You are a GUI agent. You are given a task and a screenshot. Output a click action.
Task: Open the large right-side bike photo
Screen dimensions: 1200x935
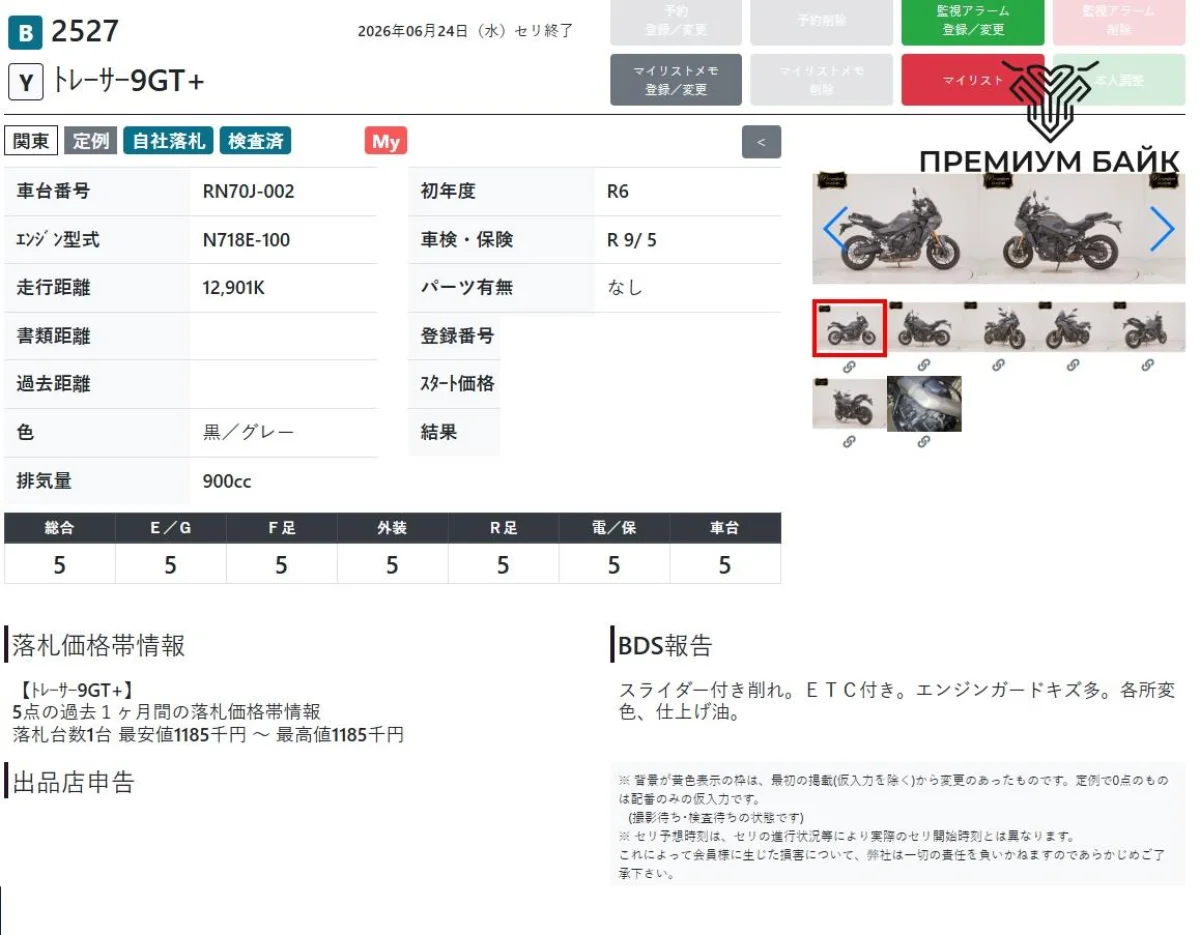click(x=1064, y=229)
